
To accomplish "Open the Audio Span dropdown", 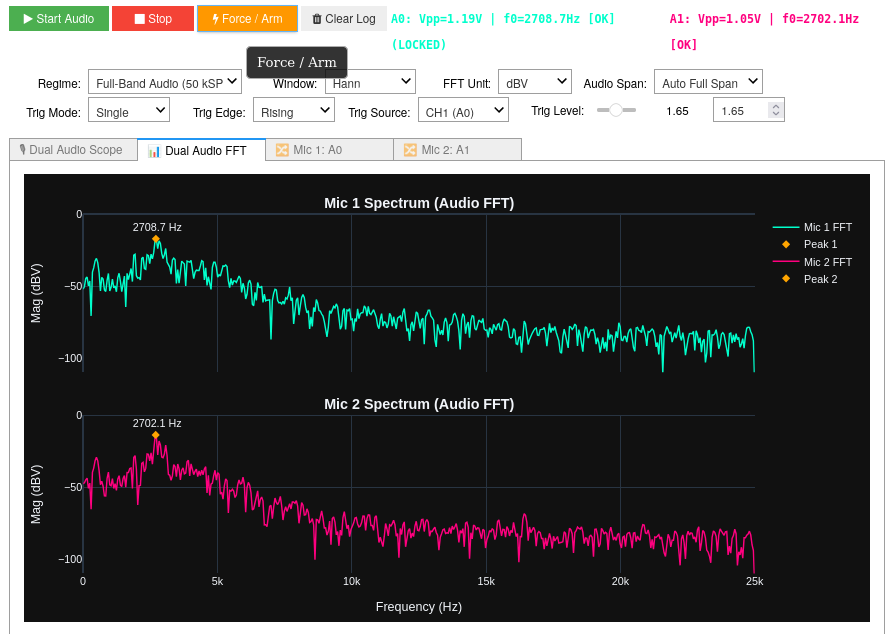I will (708, 83).
